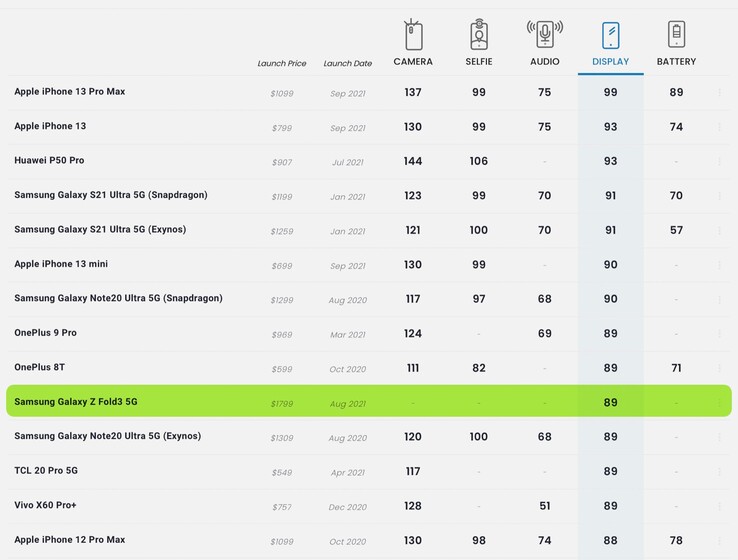This screenshot has height=560, width=738.
Task: Open Huawei P50 Pro entry
Action: tap(49, 160)
